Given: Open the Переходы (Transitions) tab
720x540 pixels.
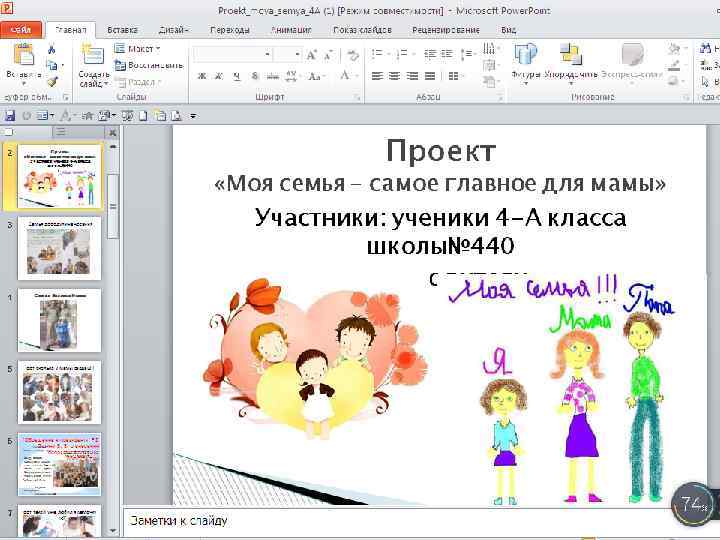Looking at the screenshot, I should coord(230,30).
